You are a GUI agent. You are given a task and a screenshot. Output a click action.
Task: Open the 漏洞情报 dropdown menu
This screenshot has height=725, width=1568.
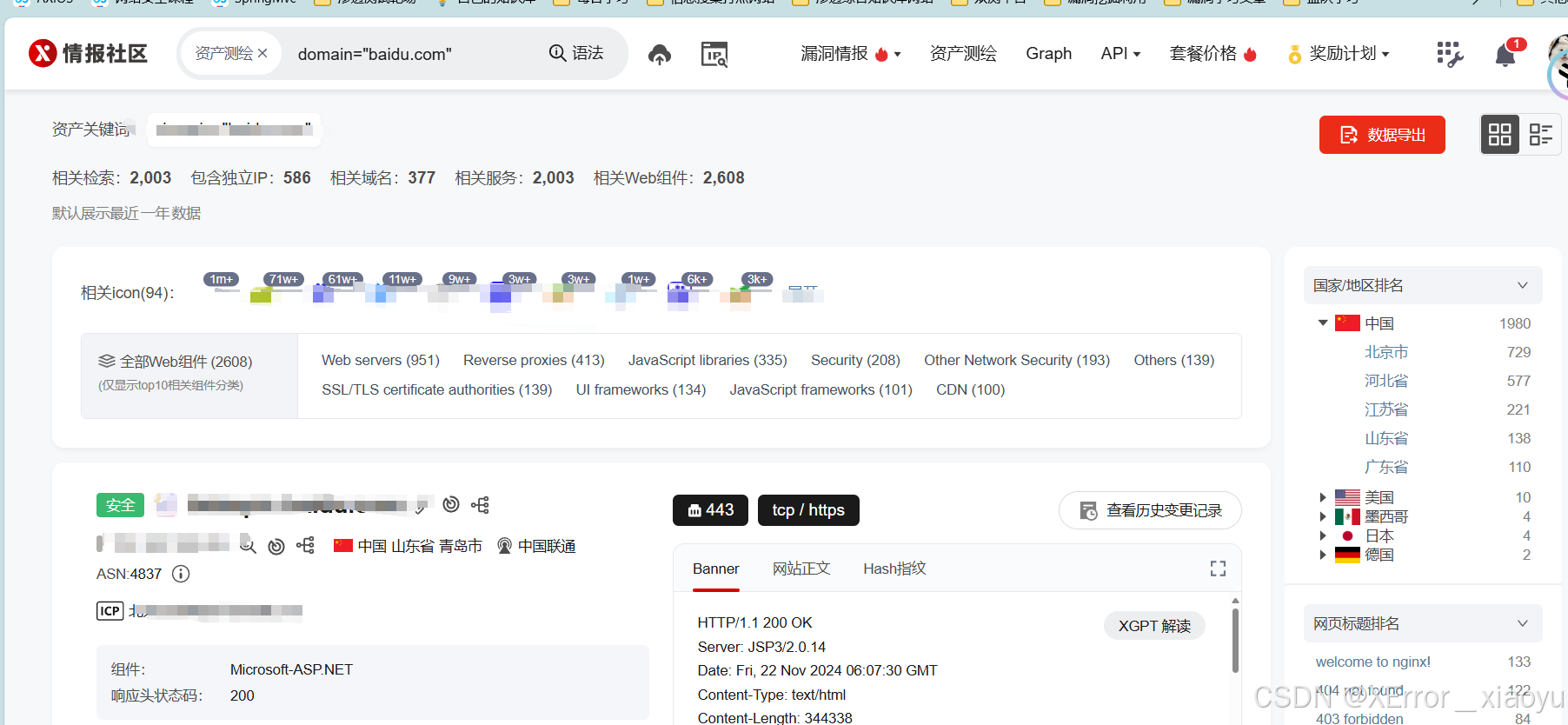[x=850, y=54]
